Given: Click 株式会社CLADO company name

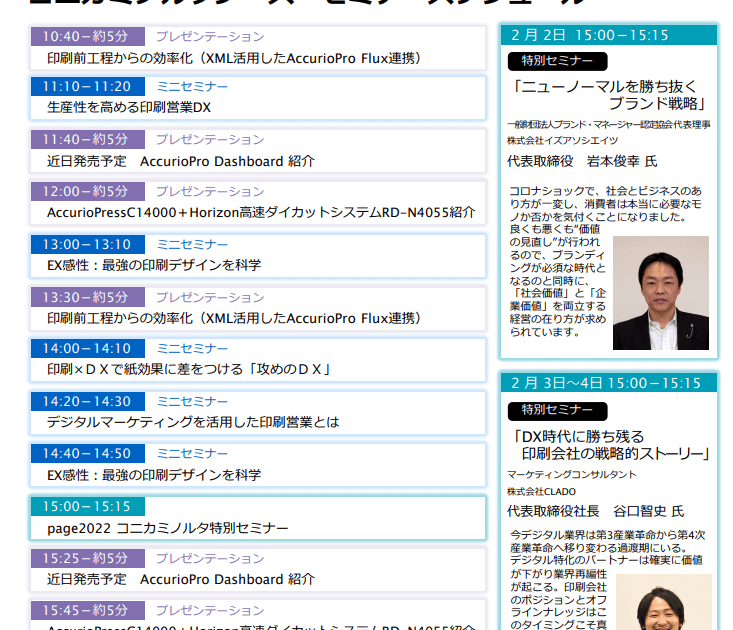Looking at the screenshot, I should pos(541,492).
